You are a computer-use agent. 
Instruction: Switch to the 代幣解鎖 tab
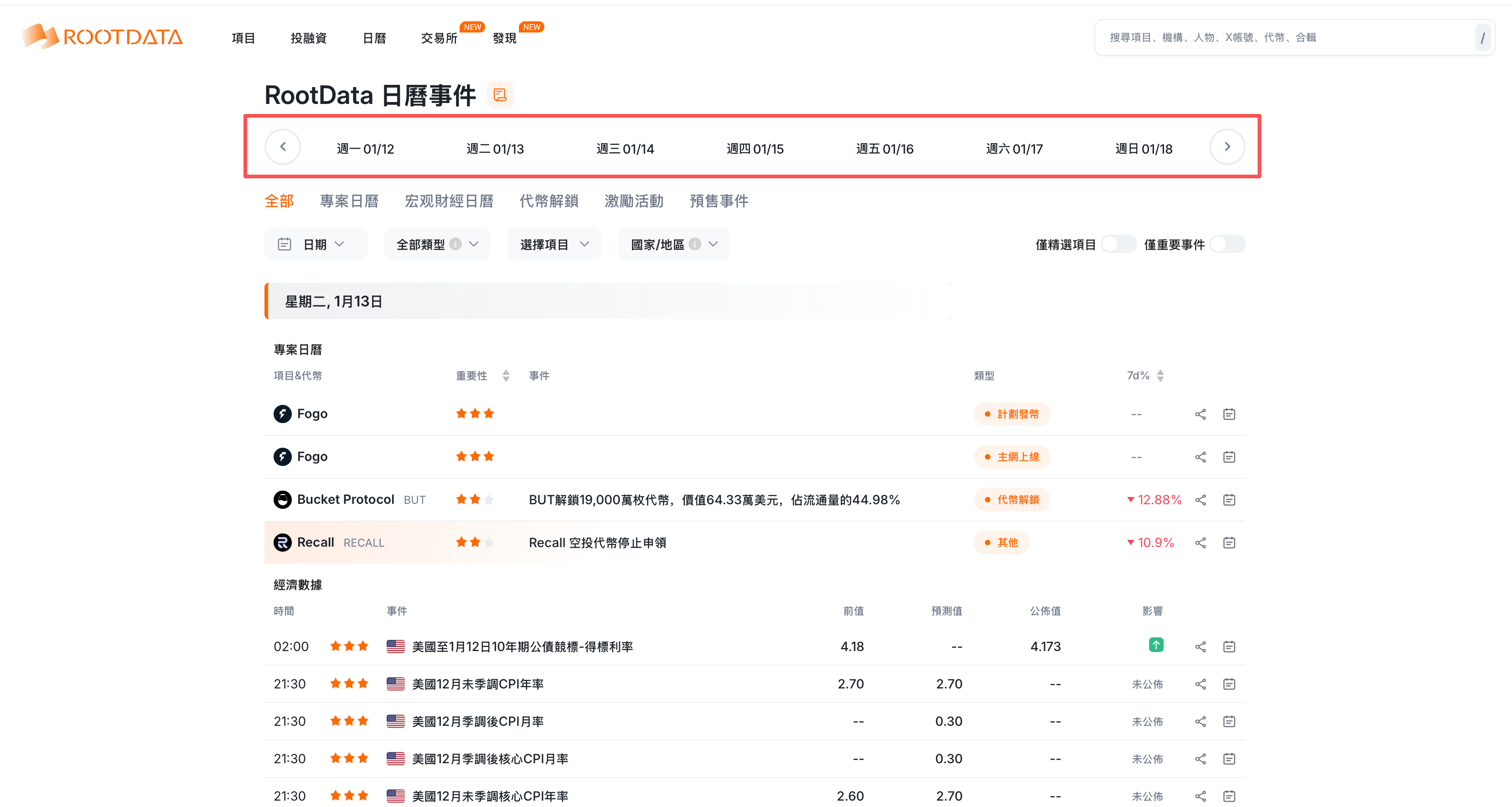coord(549,202)
